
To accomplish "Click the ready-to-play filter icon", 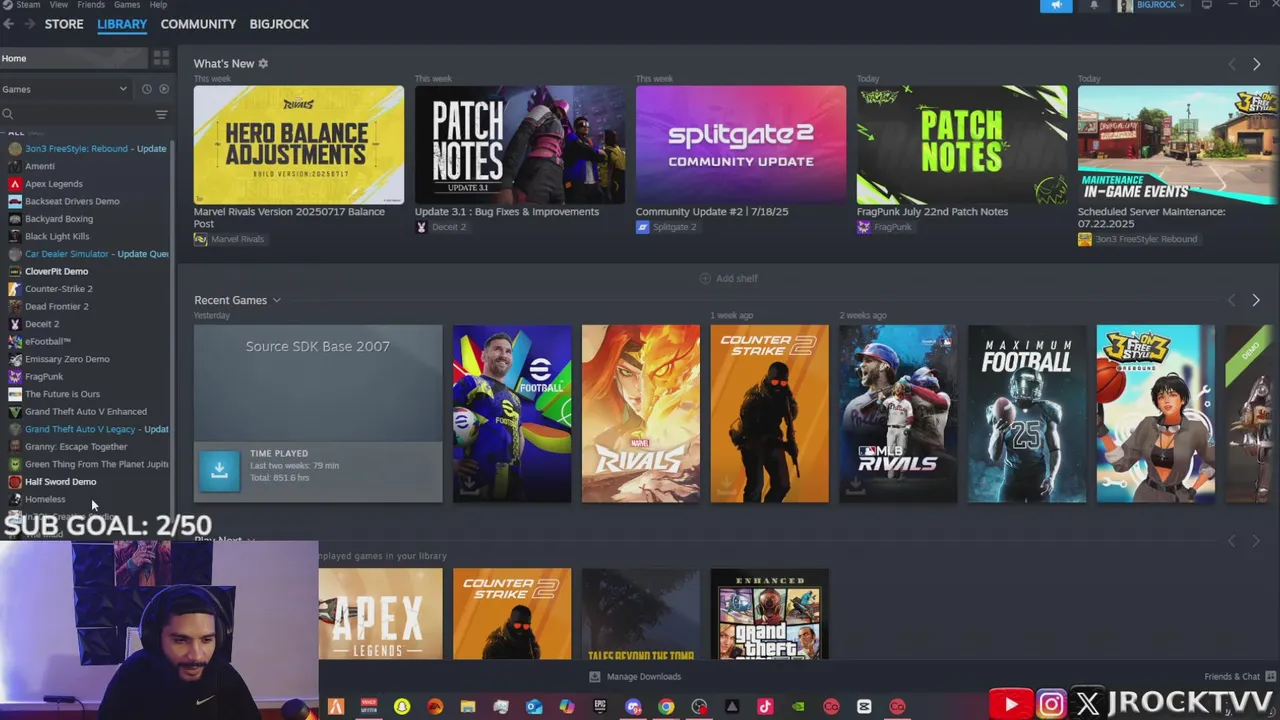I will (164, 89).
